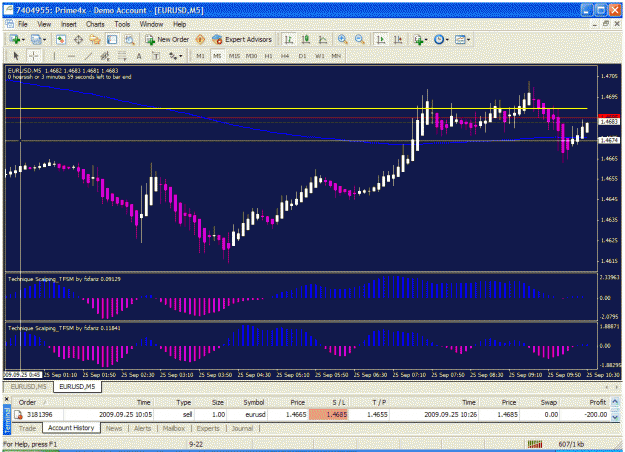This screenshot has height=452, width=625.
Task: Select the Text tool letter A
Action: tap(139, 56)
